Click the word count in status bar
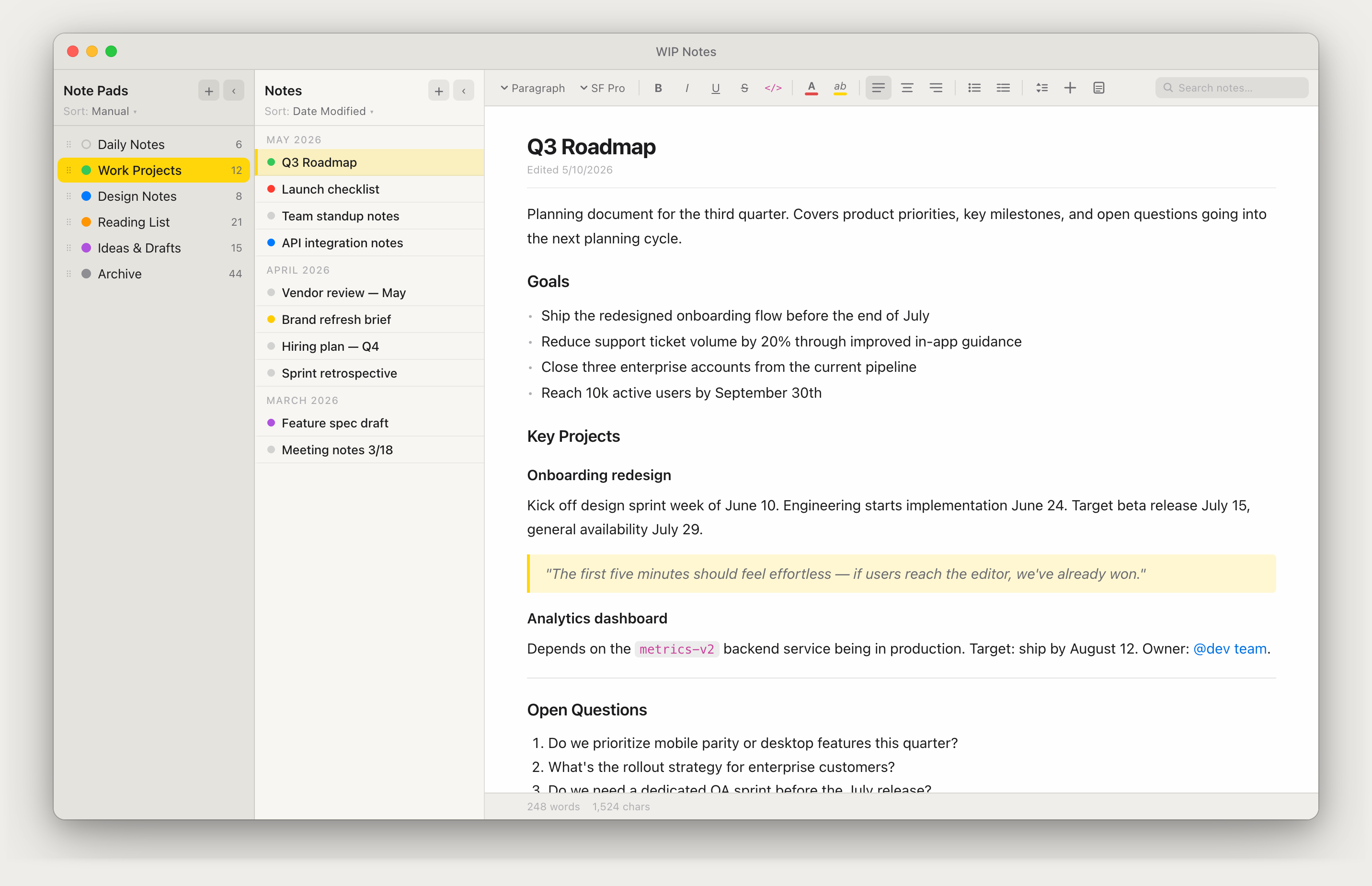Image resolution: width=1372 pixels, height=886 pixels. click(x=553, y=806)
